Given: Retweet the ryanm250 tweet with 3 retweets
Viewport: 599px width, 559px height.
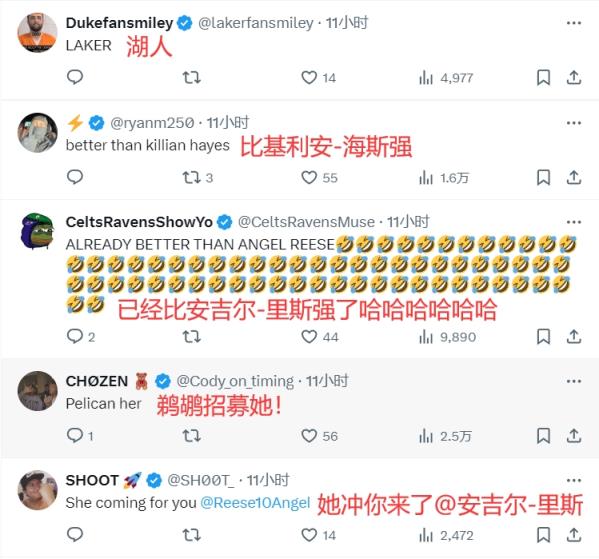Looking at the screenshot, I should tap(191, 178).
